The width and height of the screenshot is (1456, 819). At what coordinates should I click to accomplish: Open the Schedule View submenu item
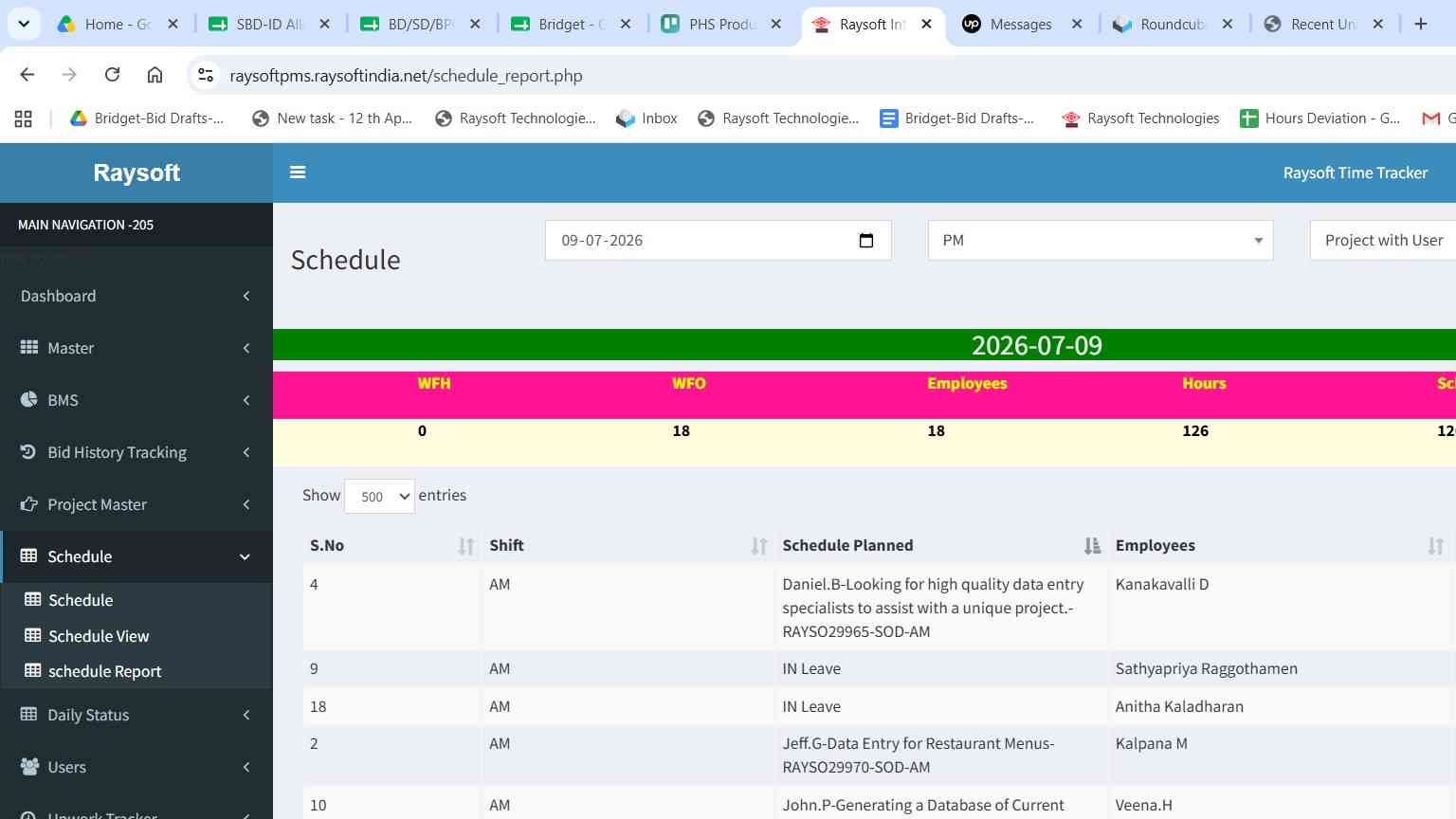coord(99,636)
